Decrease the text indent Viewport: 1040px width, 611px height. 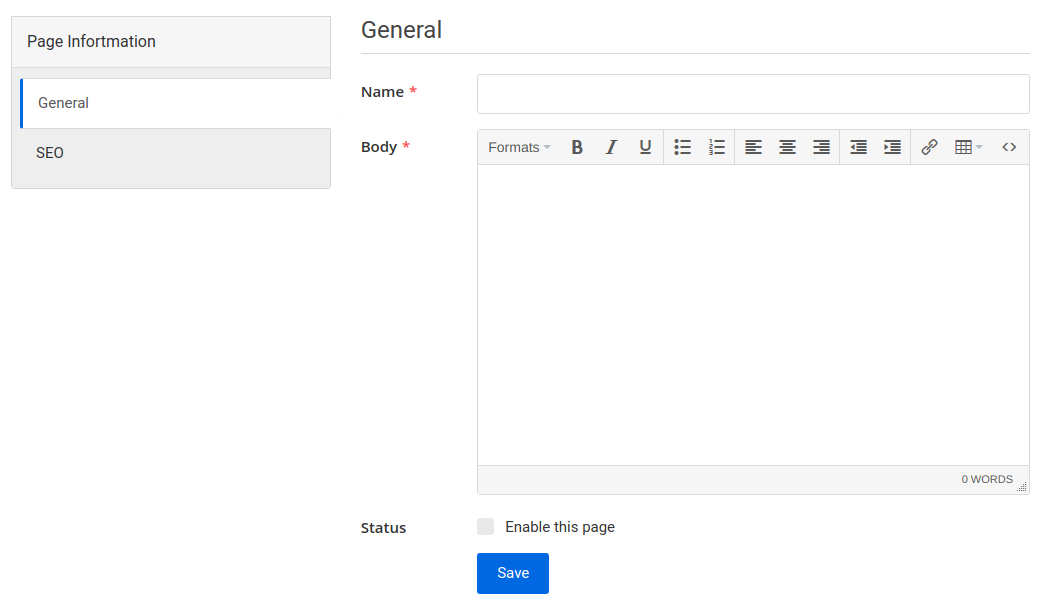click(x=857, y=147)
